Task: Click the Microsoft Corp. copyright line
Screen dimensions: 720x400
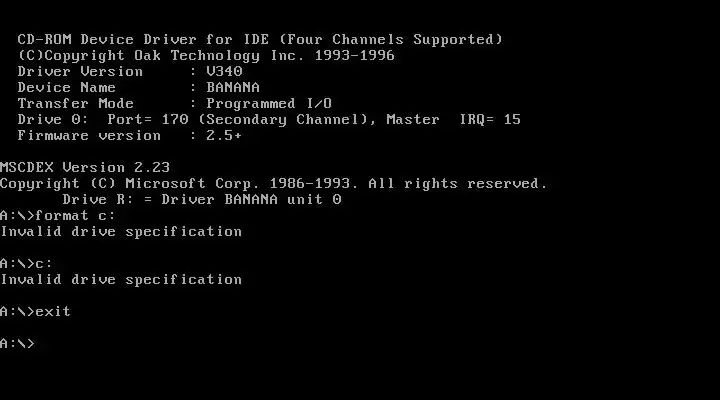Action: click(274, 184)
